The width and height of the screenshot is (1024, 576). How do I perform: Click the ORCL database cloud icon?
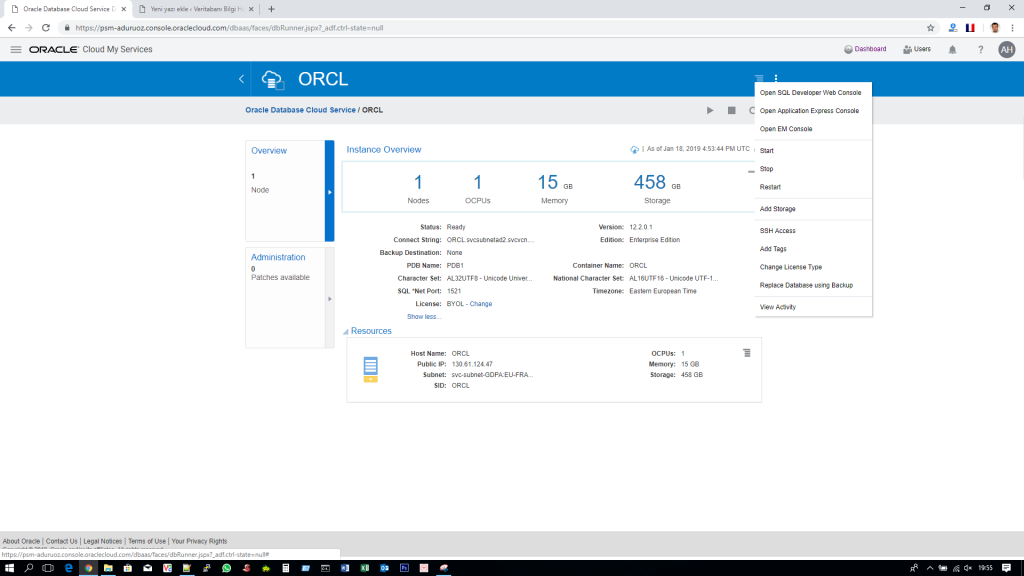tap(272, 80)
